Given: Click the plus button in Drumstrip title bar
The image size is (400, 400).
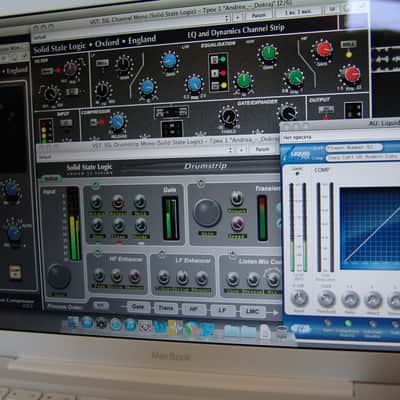Looking at the screenshot, I should click(x=241, y=150).
